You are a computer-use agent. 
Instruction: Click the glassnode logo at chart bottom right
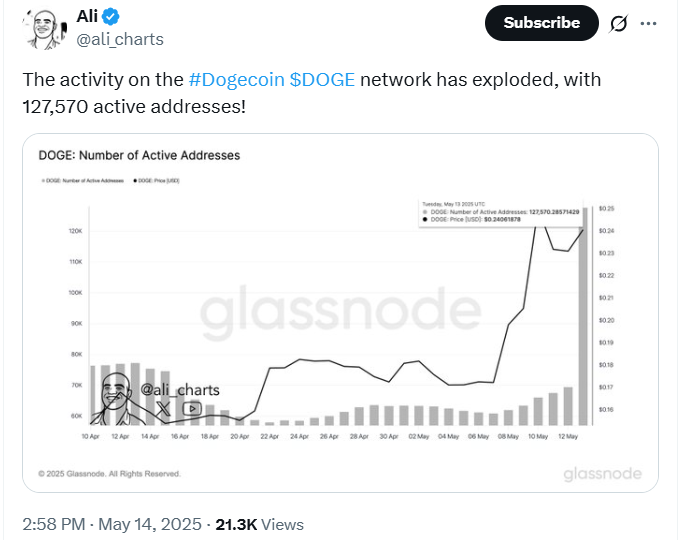(602, 473)
